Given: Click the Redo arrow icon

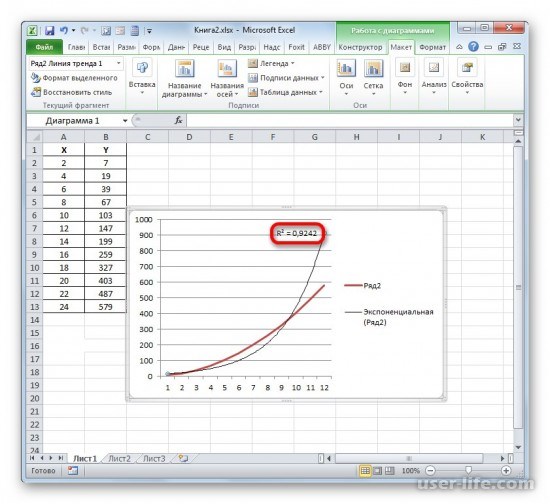Looking at the screenshot, I should (x=85, y=31).
